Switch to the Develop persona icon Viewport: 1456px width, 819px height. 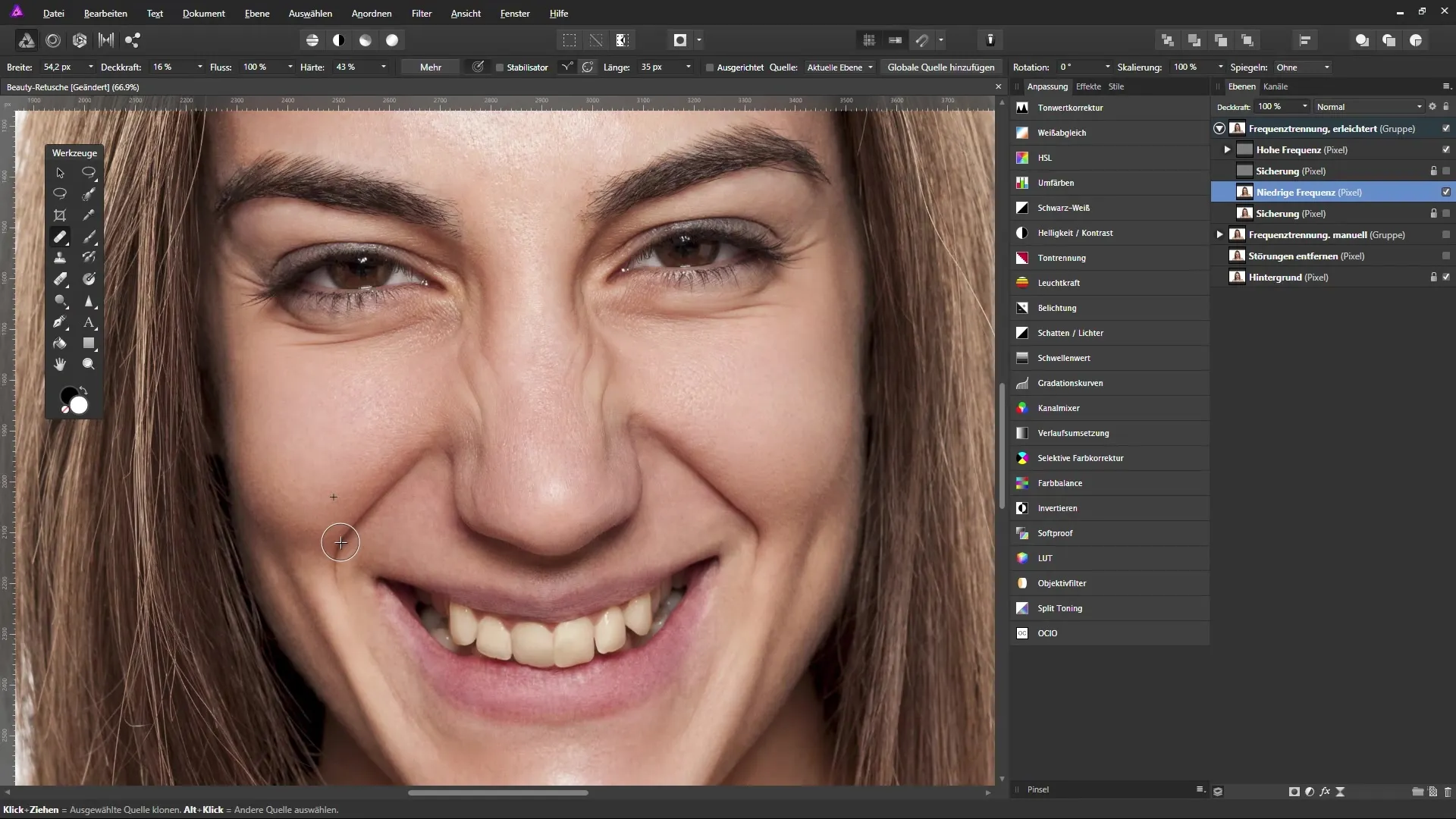tap(80, 40)
